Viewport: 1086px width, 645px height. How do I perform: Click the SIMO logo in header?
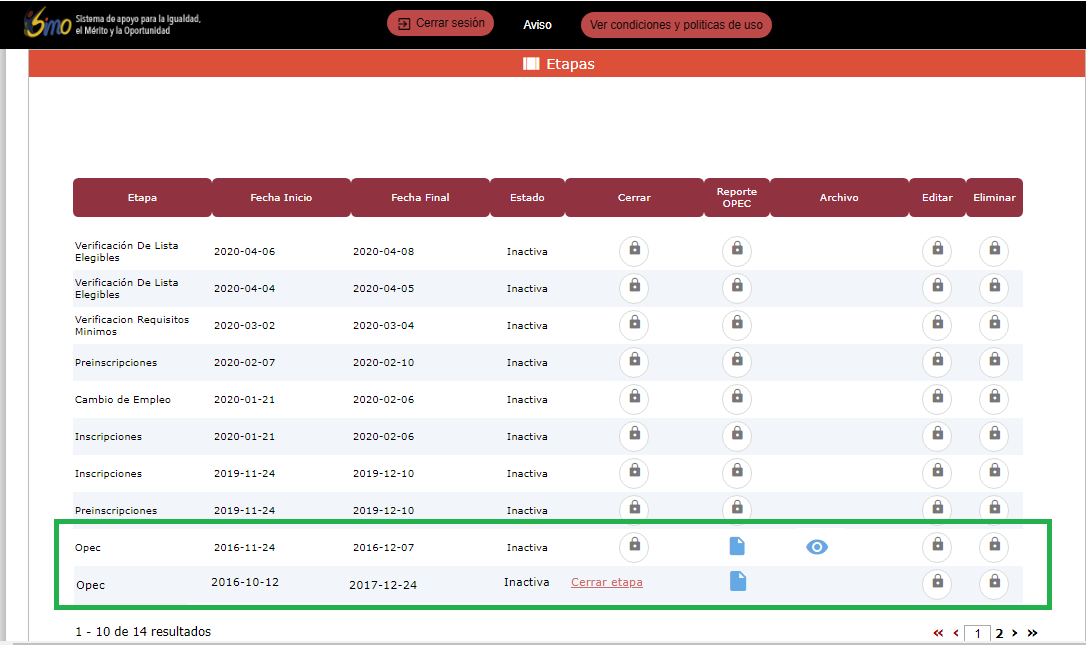50,24
